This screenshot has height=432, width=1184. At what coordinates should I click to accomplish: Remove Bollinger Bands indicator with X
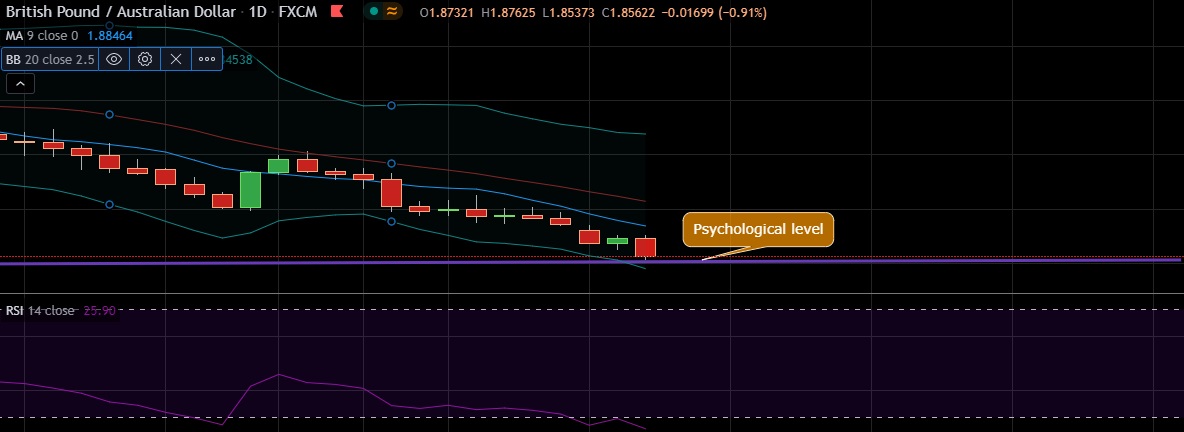[176, 59]
